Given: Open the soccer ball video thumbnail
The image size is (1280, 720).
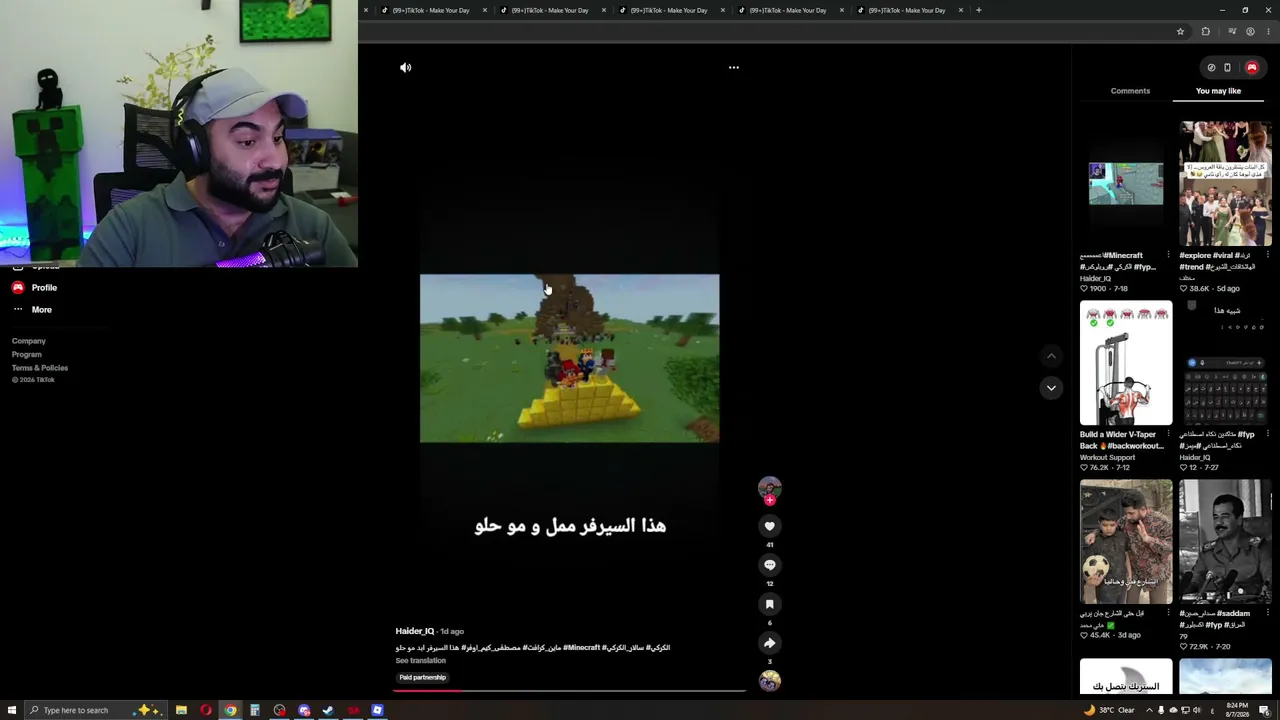Looking at the screenshot, I should pyautogui.click(x=1126, y=542).
